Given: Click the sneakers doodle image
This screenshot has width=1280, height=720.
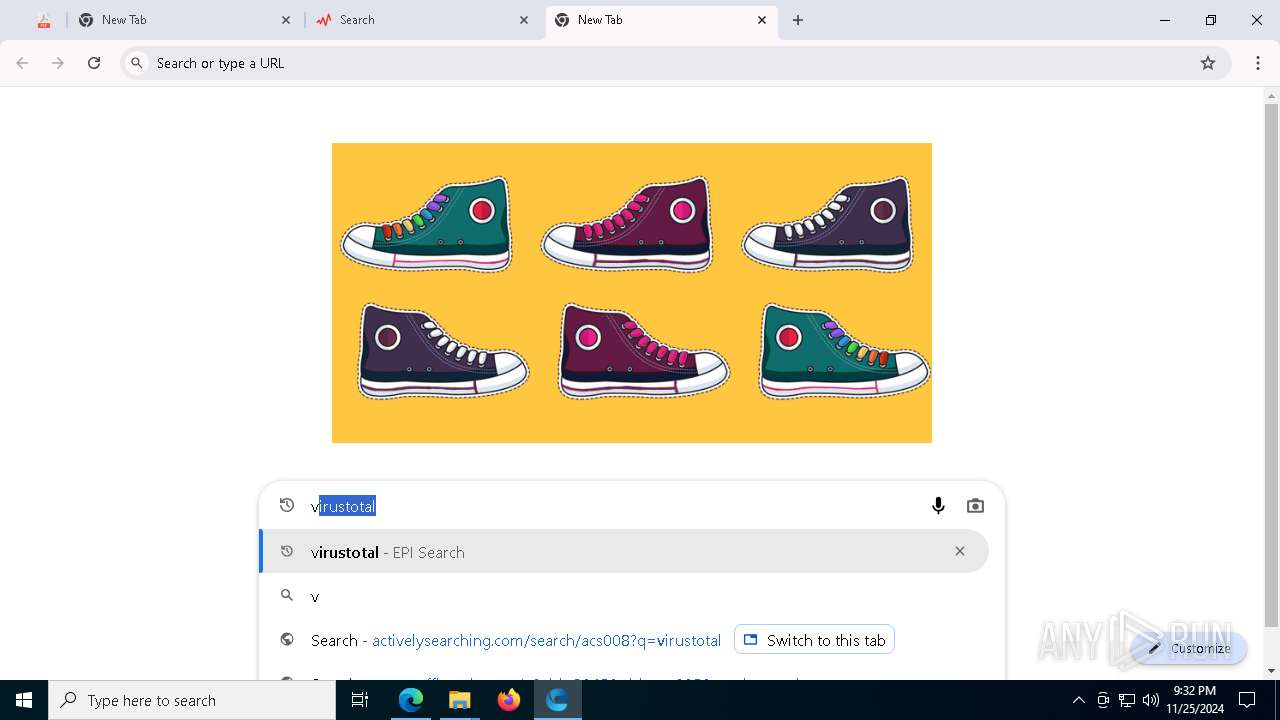Looking at the screenshot, I should click(632, 293).
